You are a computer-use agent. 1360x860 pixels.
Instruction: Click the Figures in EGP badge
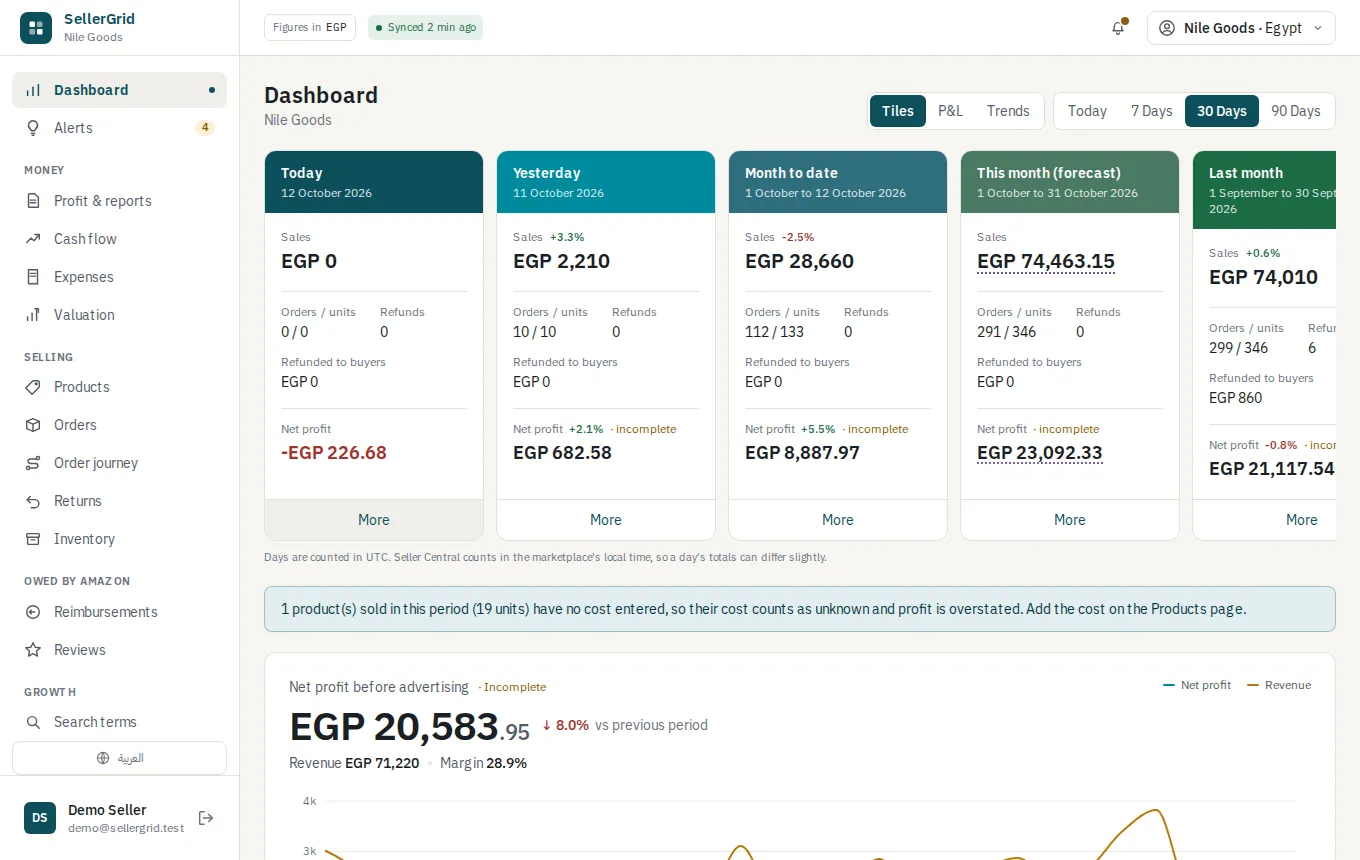[310, 28]
